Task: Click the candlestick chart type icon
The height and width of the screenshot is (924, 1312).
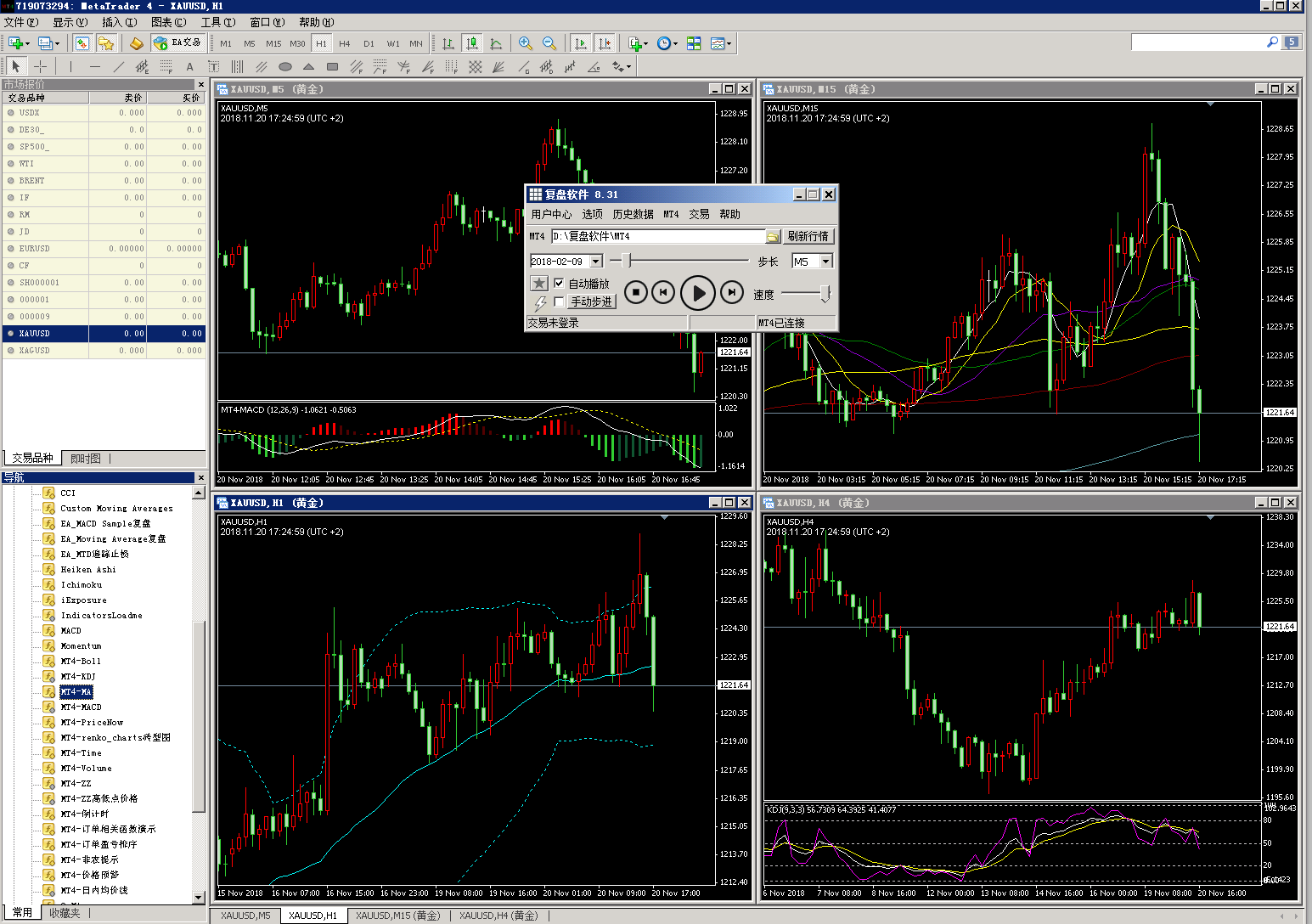Action: tap(472, 43)
